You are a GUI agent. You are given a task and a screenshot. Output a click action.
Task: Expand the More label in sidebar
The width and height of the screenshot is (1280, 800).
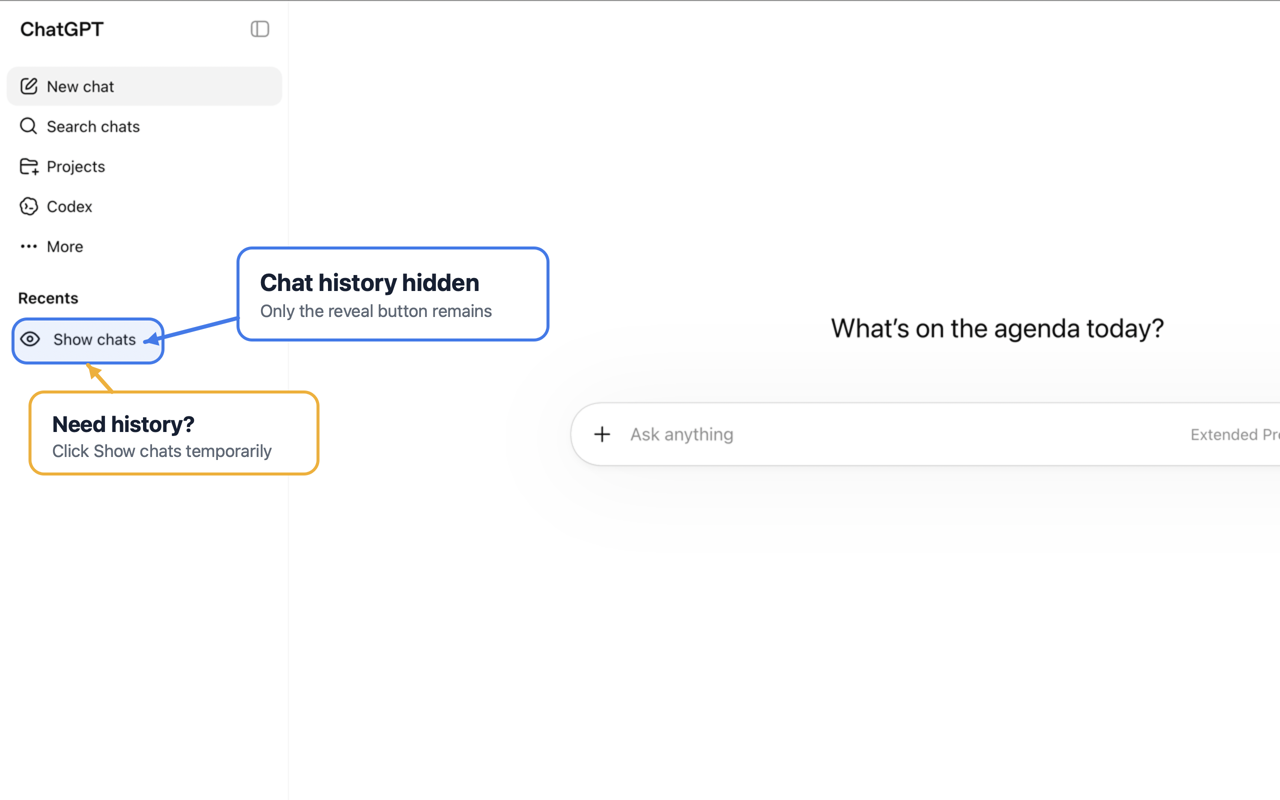[65, 246]
